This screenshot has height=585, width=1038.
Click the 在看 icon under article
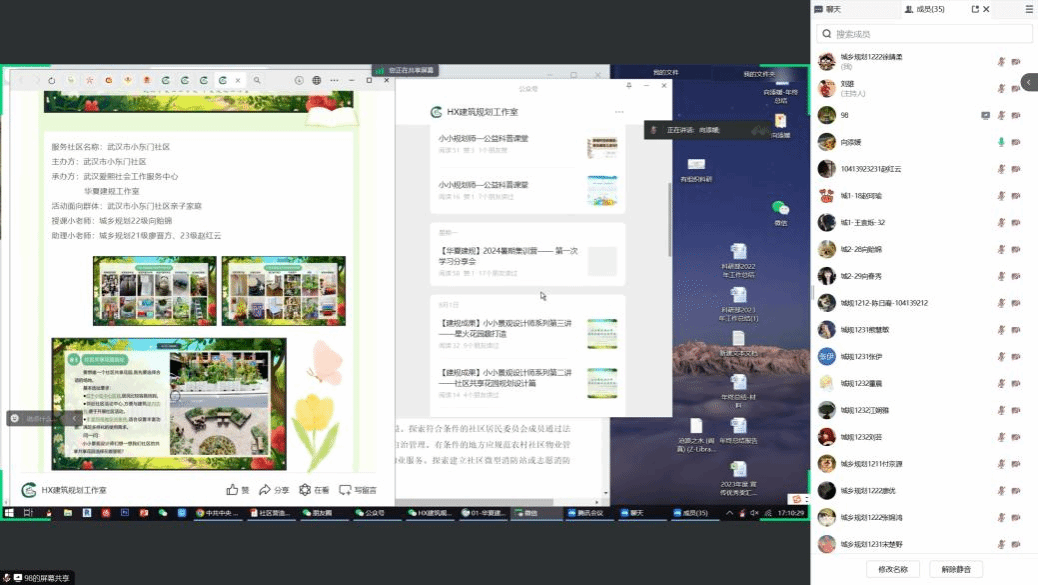[x=313, y=490]
